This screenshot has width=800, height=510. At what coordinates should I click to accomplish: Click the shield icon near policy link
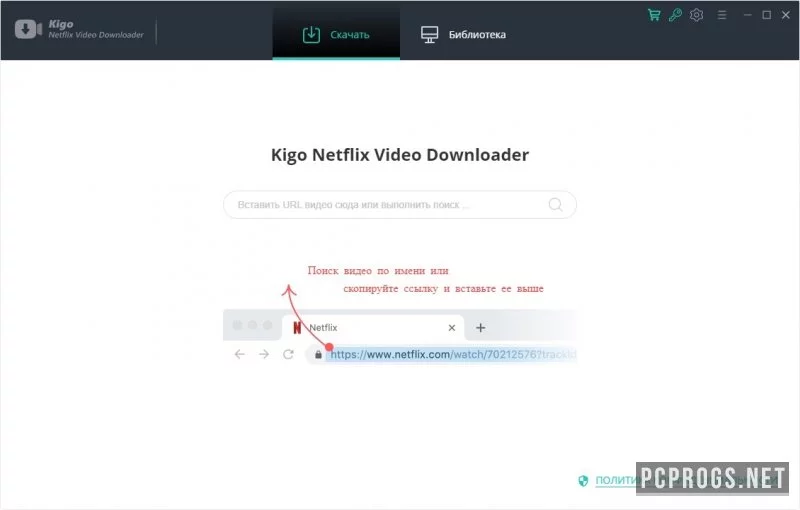tap(583, 480)
